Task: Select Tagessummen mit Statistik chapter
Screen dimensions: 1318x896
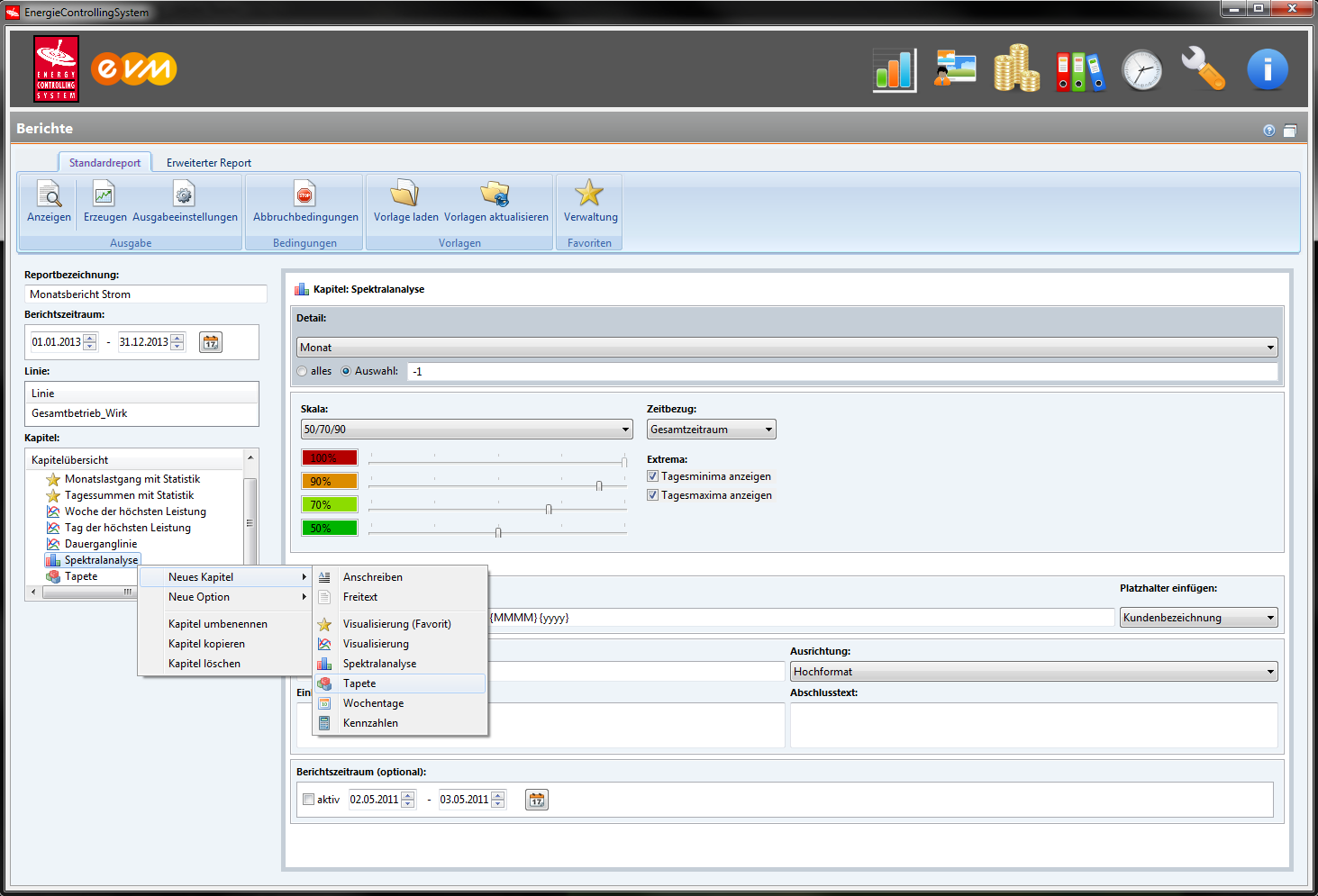Action: click(129, 495)
